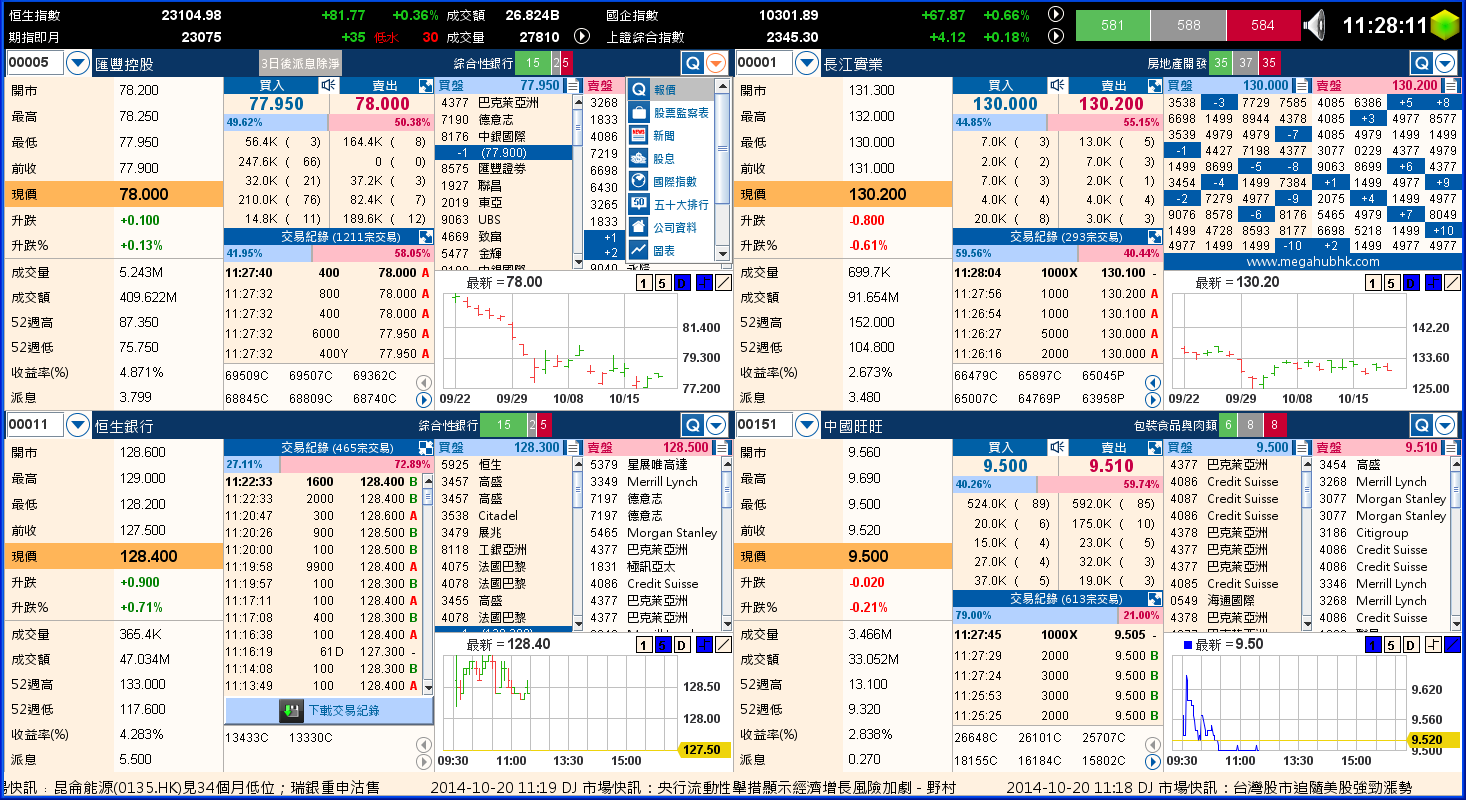This screenshot has width=1466, height=800.
Task: Click the 圖表 chart entry in menu
Action: 671,250
